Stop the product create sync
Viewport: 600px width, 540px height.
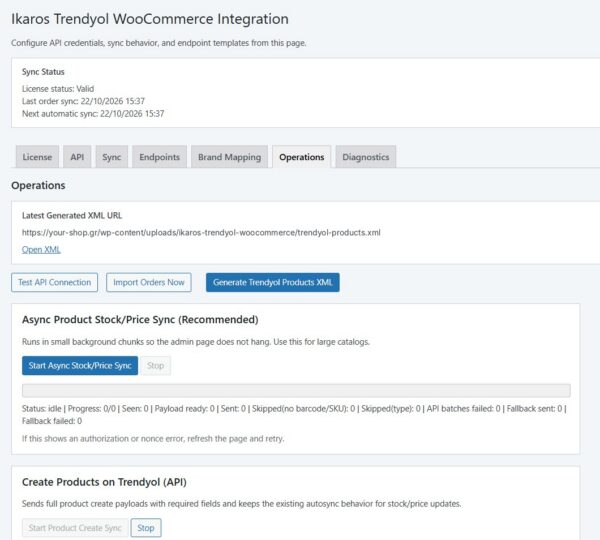point(146,528)
